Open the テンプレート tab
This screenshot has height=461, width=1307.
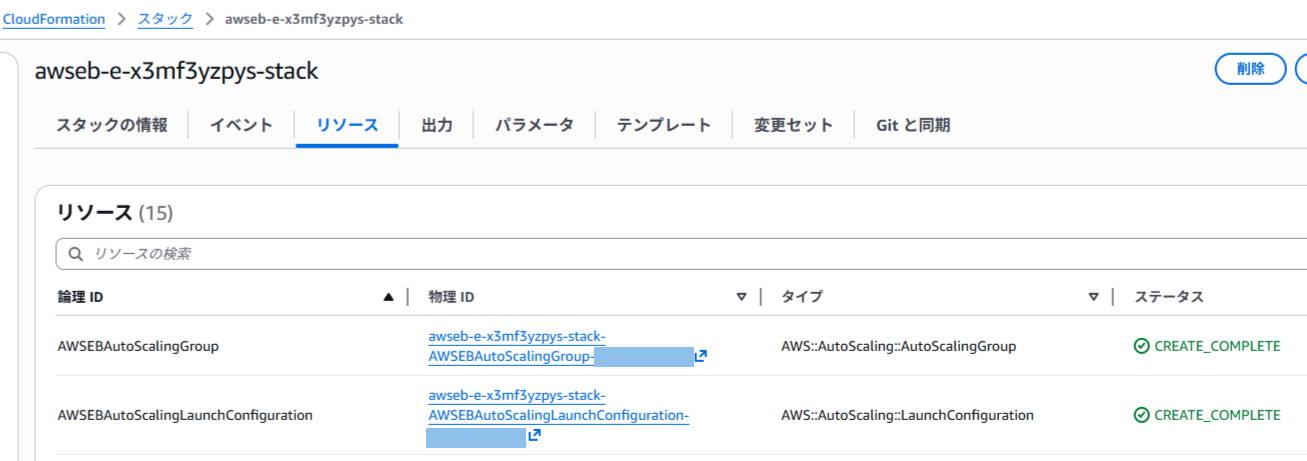[x=664, y=125]
